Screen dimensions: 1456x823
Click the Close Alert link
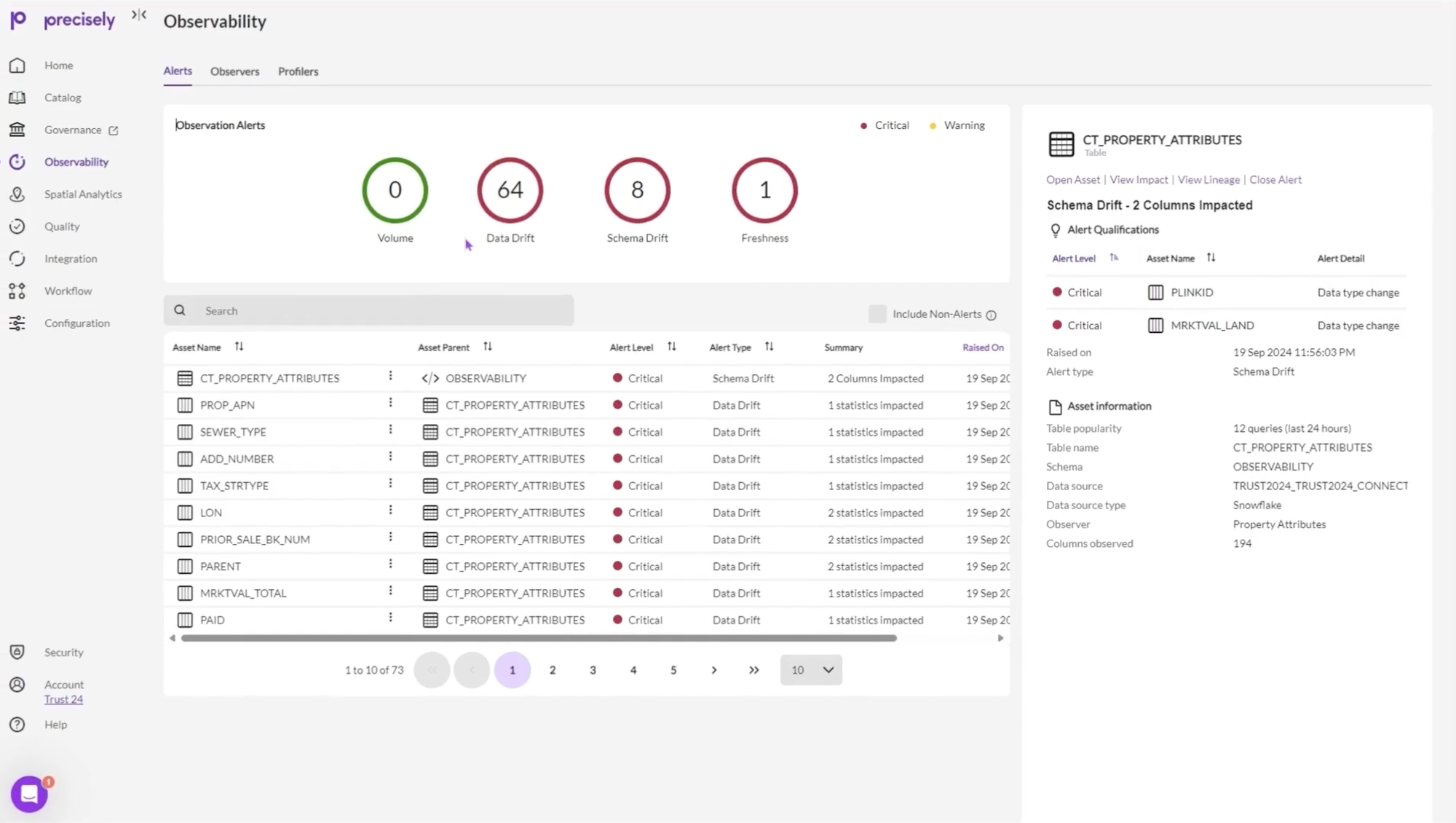(x=1275, y=180)
